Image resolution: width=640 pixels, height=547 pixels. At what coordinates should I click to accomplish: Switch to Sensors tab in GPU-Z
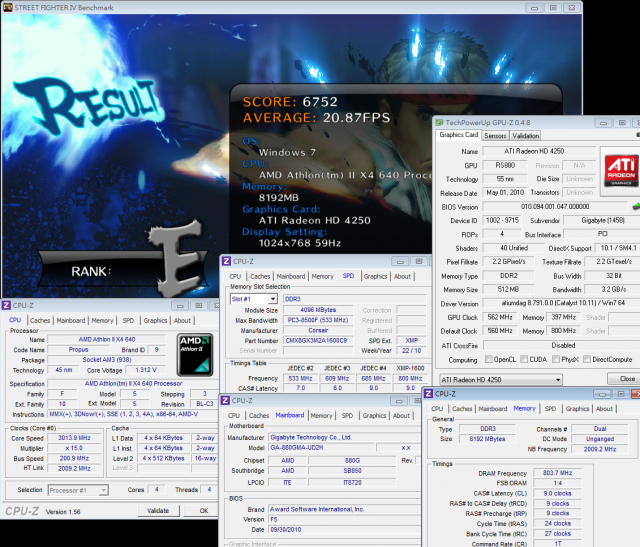495,136
